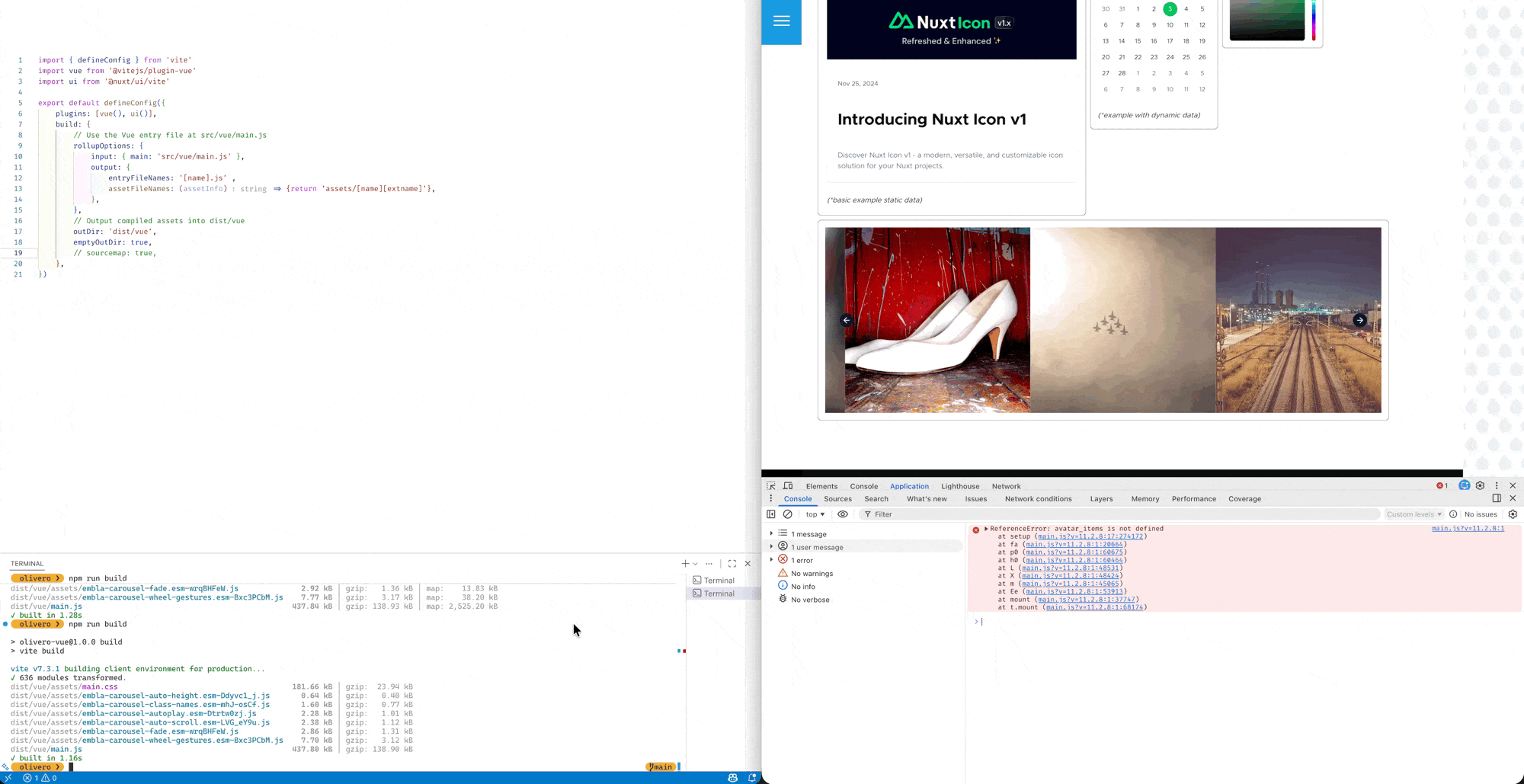Toggle the device toolbar icon in DevTools
This screenshot has height=784, width=1524.
pyautogui.click(x=788, y=486)
